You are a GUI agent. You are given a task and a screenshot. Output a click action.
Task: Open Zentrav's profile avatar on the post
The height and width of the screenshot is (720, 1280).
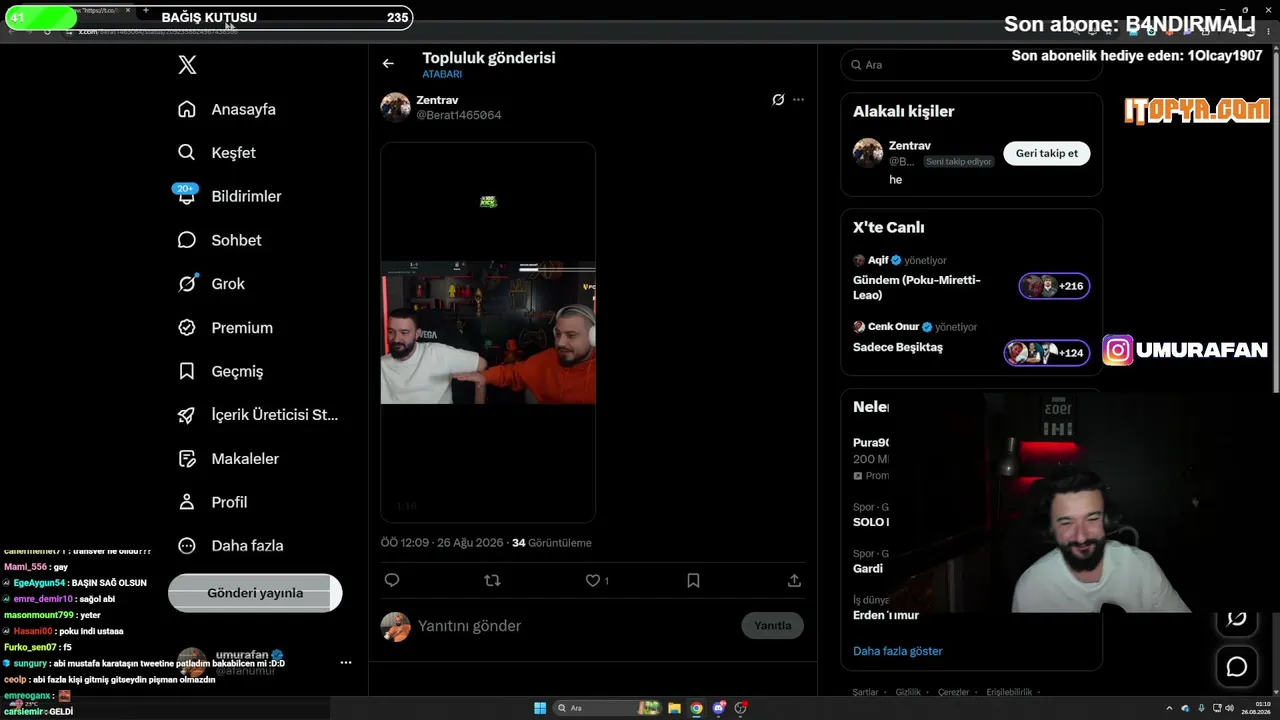coord(396,107)
